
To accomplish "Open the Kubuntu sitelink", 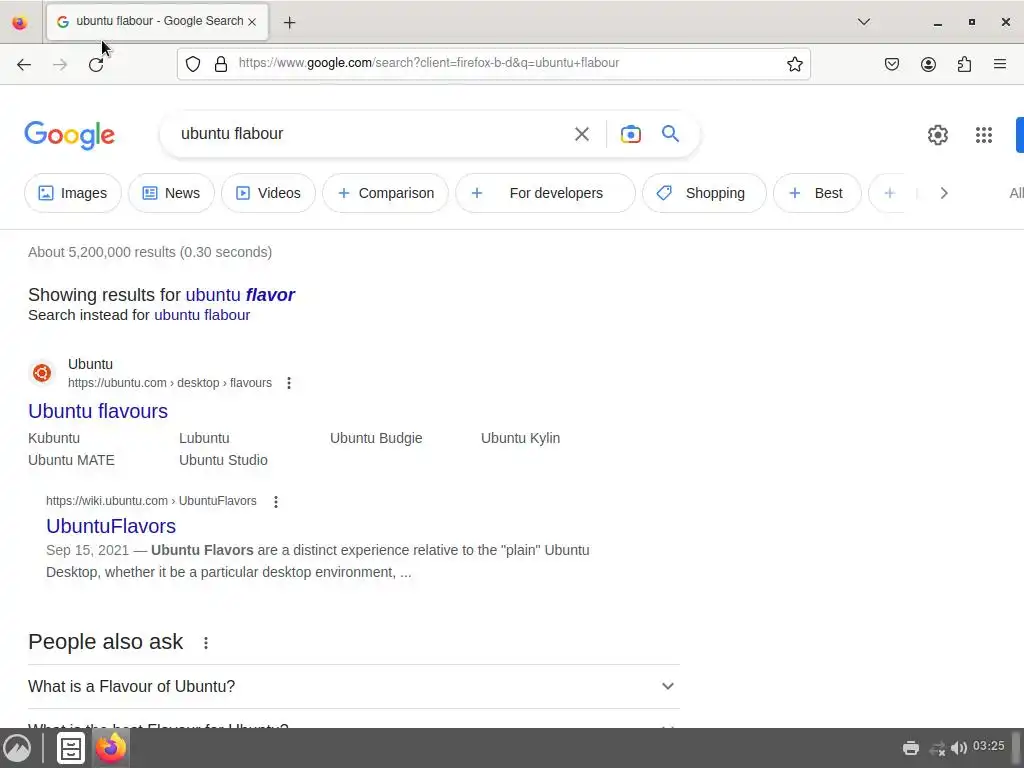I will (54, 438).
